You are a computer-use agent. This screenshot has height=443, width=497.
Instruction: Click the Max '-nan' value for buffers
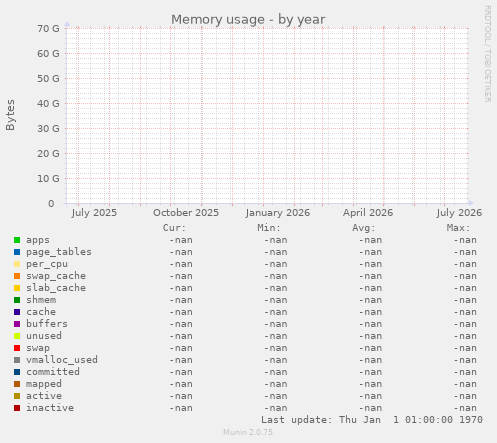[465, 324]
